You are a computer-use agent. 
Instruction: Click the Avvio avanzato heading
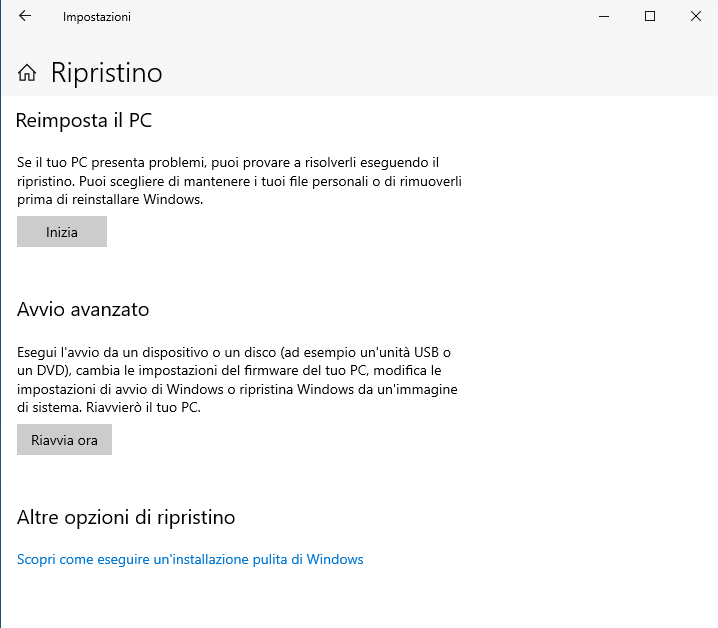[83, 310]
